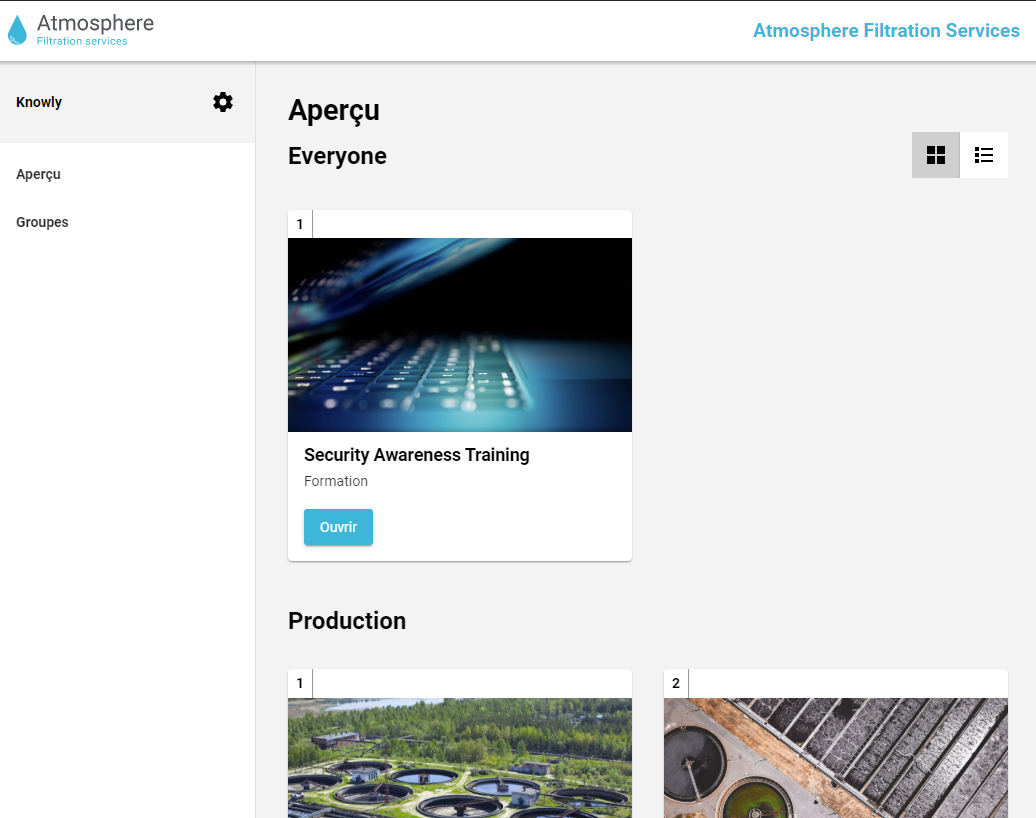Switch to grid view

936,155
